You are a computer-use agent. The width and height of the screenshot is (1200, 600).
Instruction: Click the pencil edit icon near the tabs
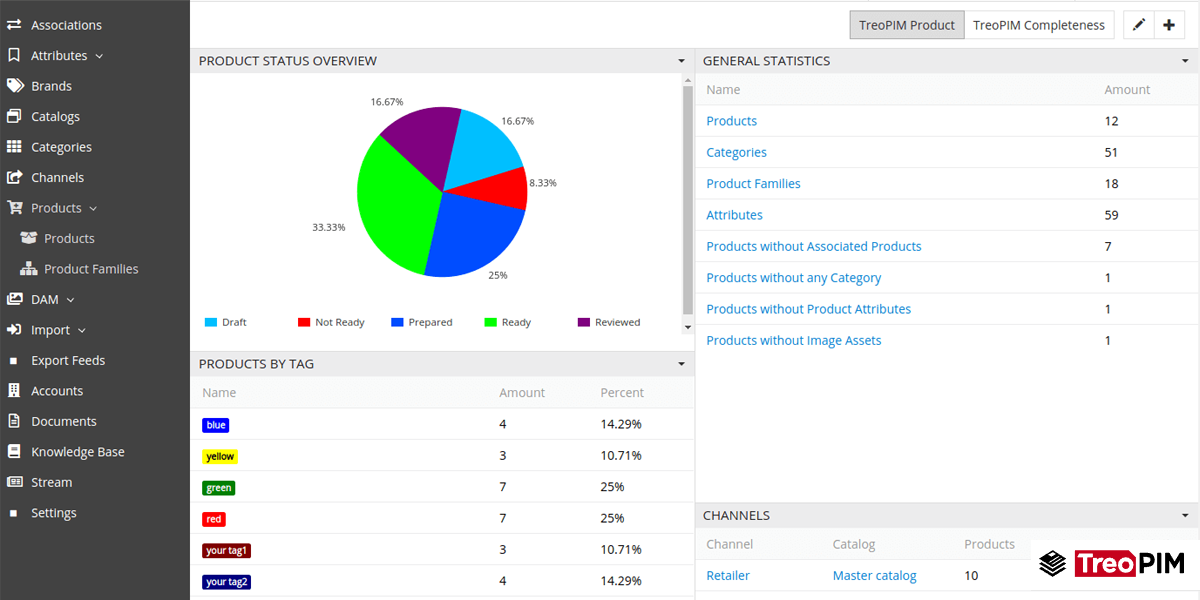(x=1140, y=24)
